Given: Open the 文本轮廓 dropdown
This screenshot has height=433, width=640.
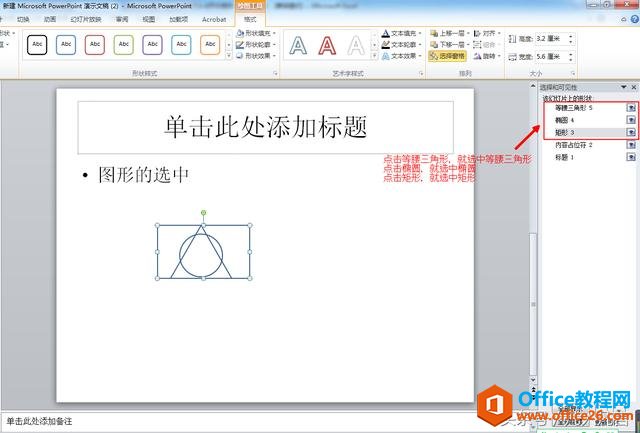Looking at the screenshot, I should 405,44.
